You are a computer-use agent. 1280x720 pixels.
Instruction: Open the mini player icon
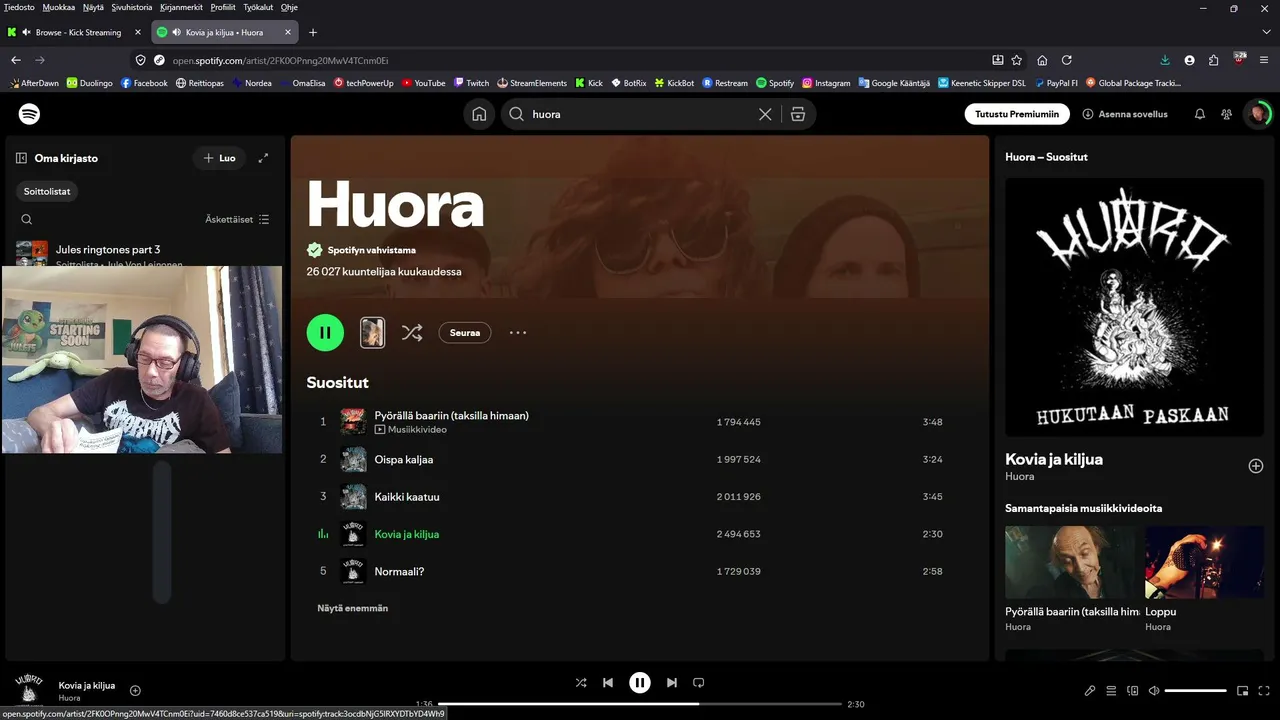[x=1243, y=690]
